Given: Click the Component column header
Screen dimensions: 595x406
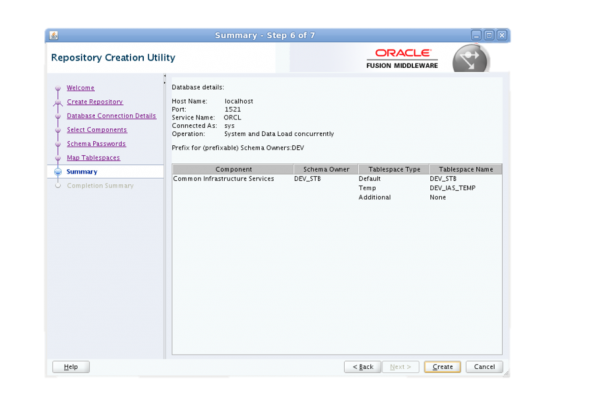Looking at the screenshot, I should click(x=233, y=169).
